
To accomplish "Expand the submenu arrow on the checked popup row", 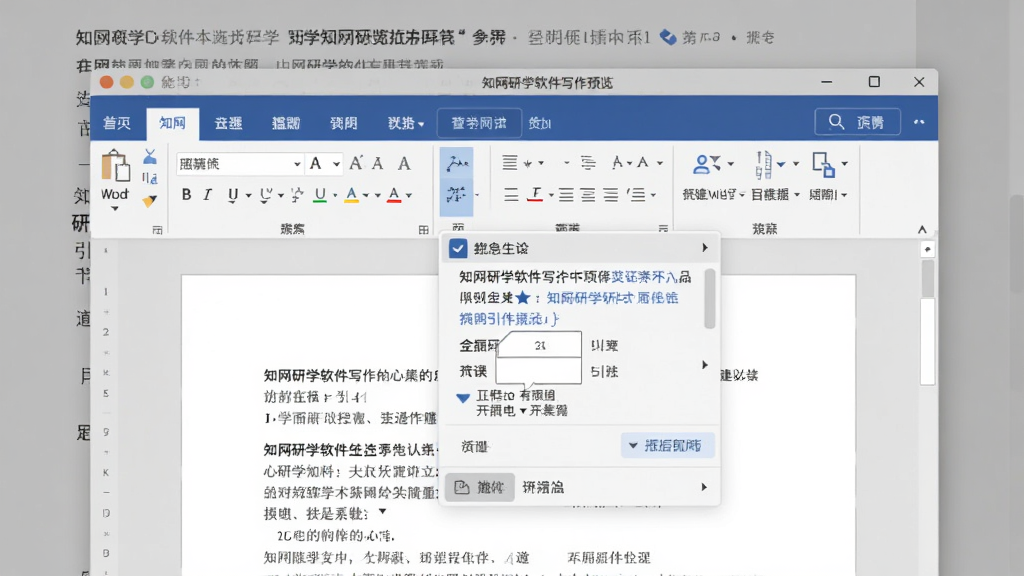I will 705,248.
